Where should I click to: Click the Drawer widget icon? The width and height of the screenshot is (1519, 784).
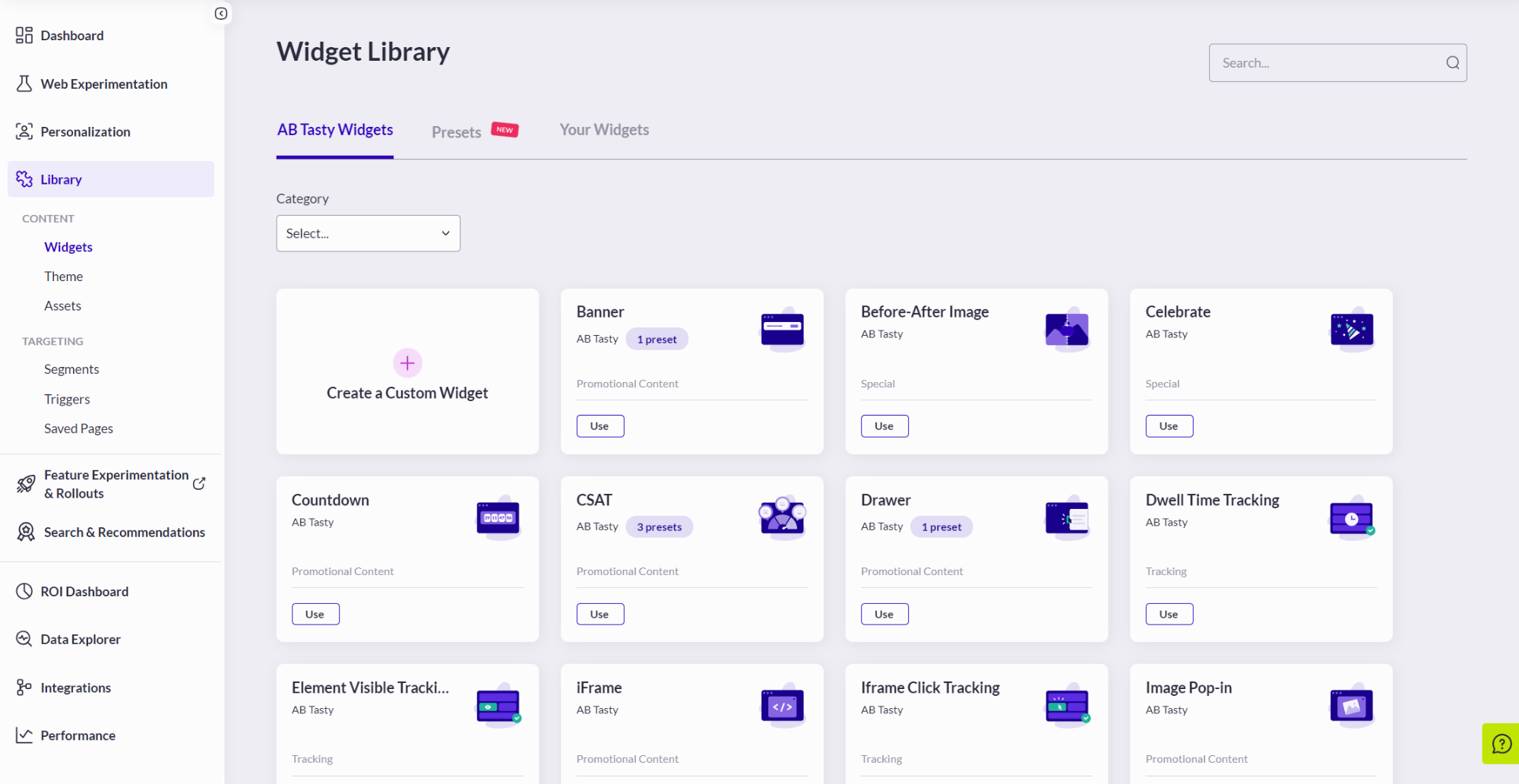click(1067, 517)
